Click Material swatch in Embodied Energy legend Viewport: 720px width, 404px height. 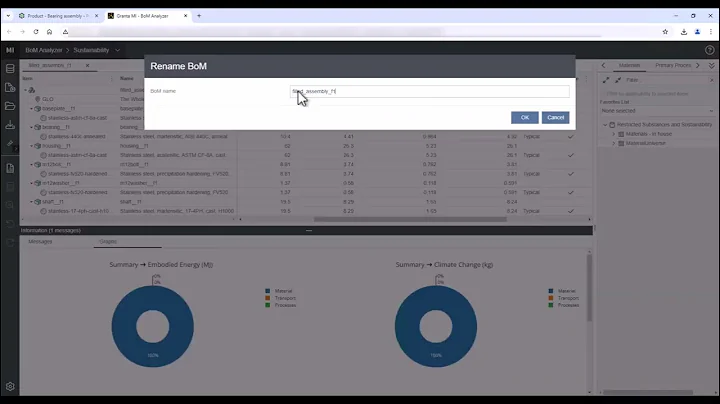268,291
